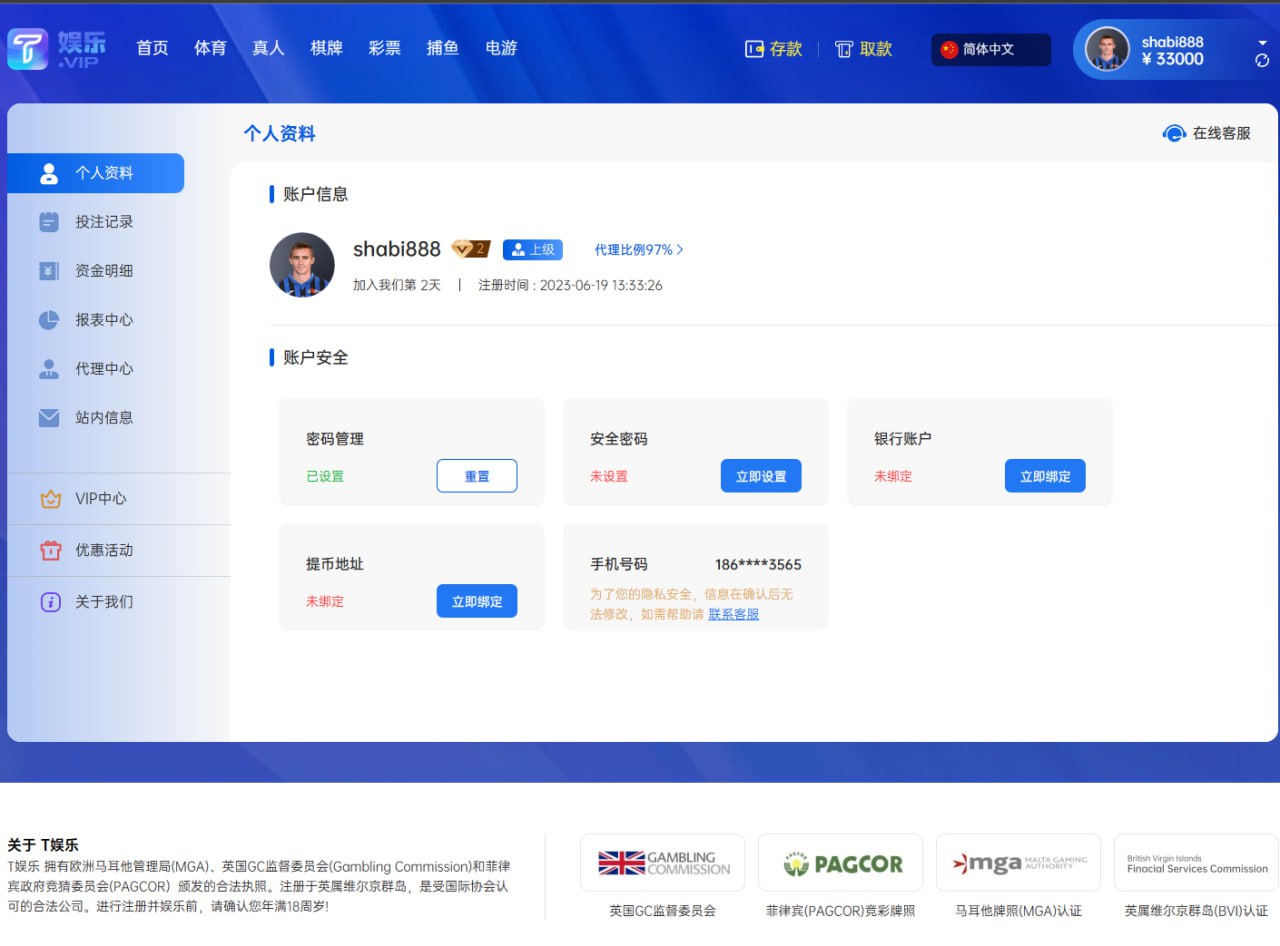Open 资金明细 via its currency icon
Screen dimensions: 1280x946
pyautogui.click(x=47, y=271)
